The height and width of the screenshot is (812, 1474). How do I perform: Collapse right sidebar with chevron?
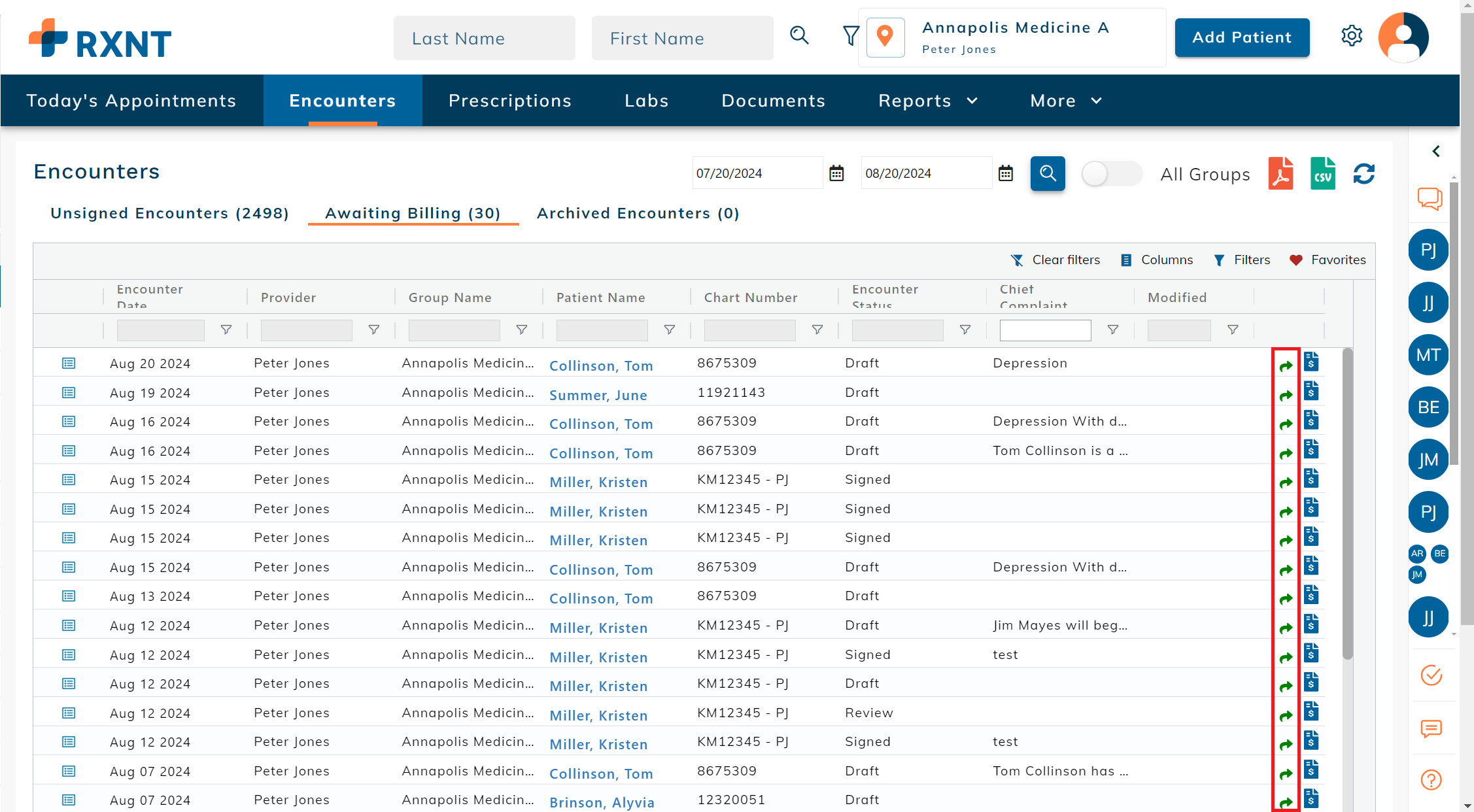1435,151
